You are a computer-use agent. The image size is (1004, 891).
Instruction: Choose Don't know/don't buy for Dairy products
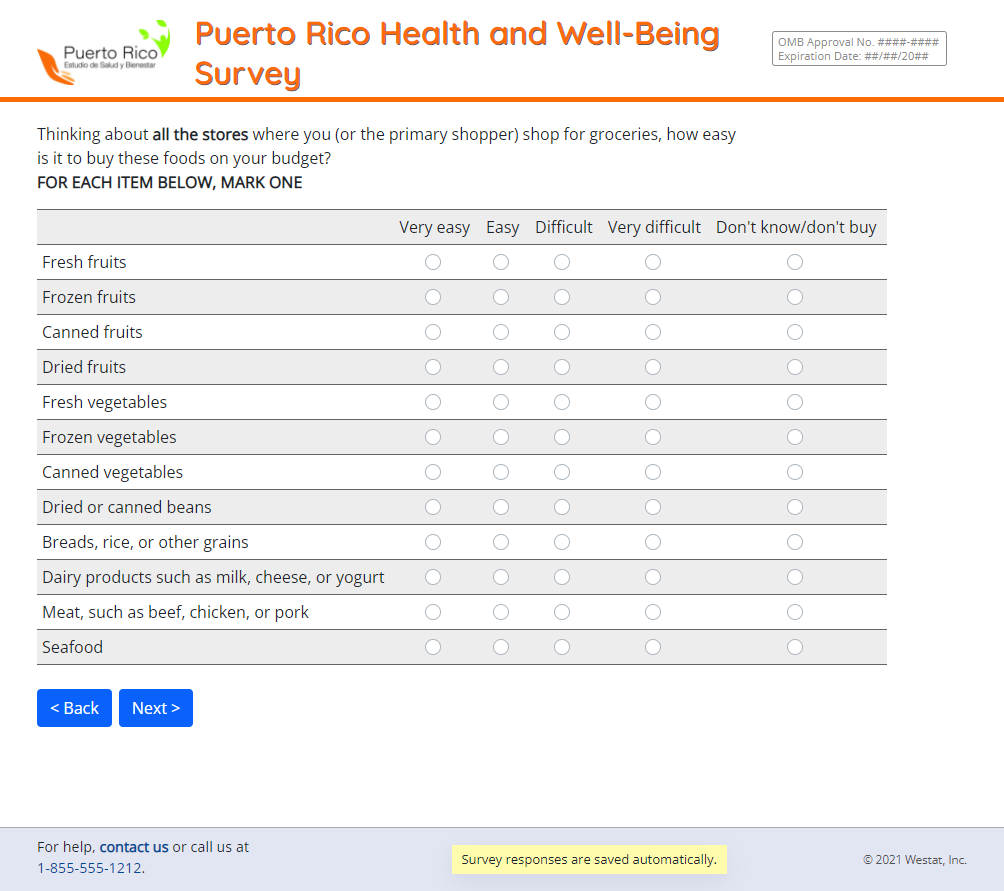[x=795, y=577]
